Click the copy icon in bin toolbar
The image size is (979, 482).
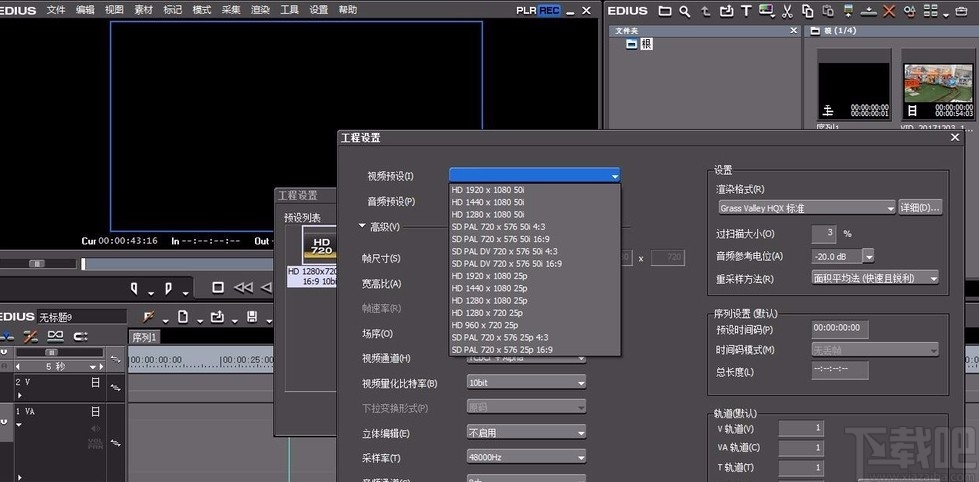[808, 11]
